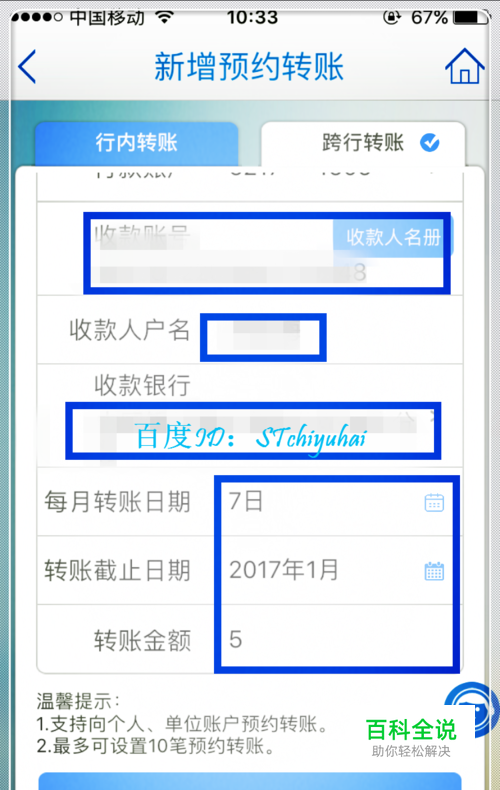Screen dimensions: 500x790
Task: Open calendar icon for monthly transfer date
Action: pyautogui.click(x=434, y=502)
